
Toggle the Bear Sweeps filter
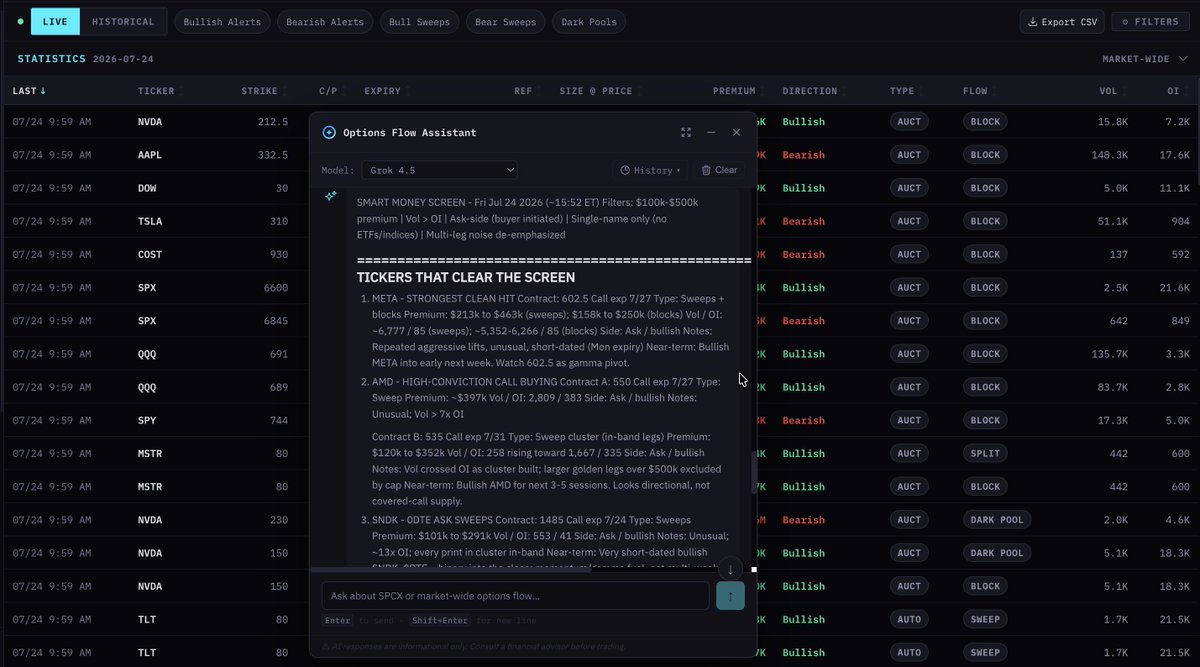pyautogui.click(x=505, y=21)
